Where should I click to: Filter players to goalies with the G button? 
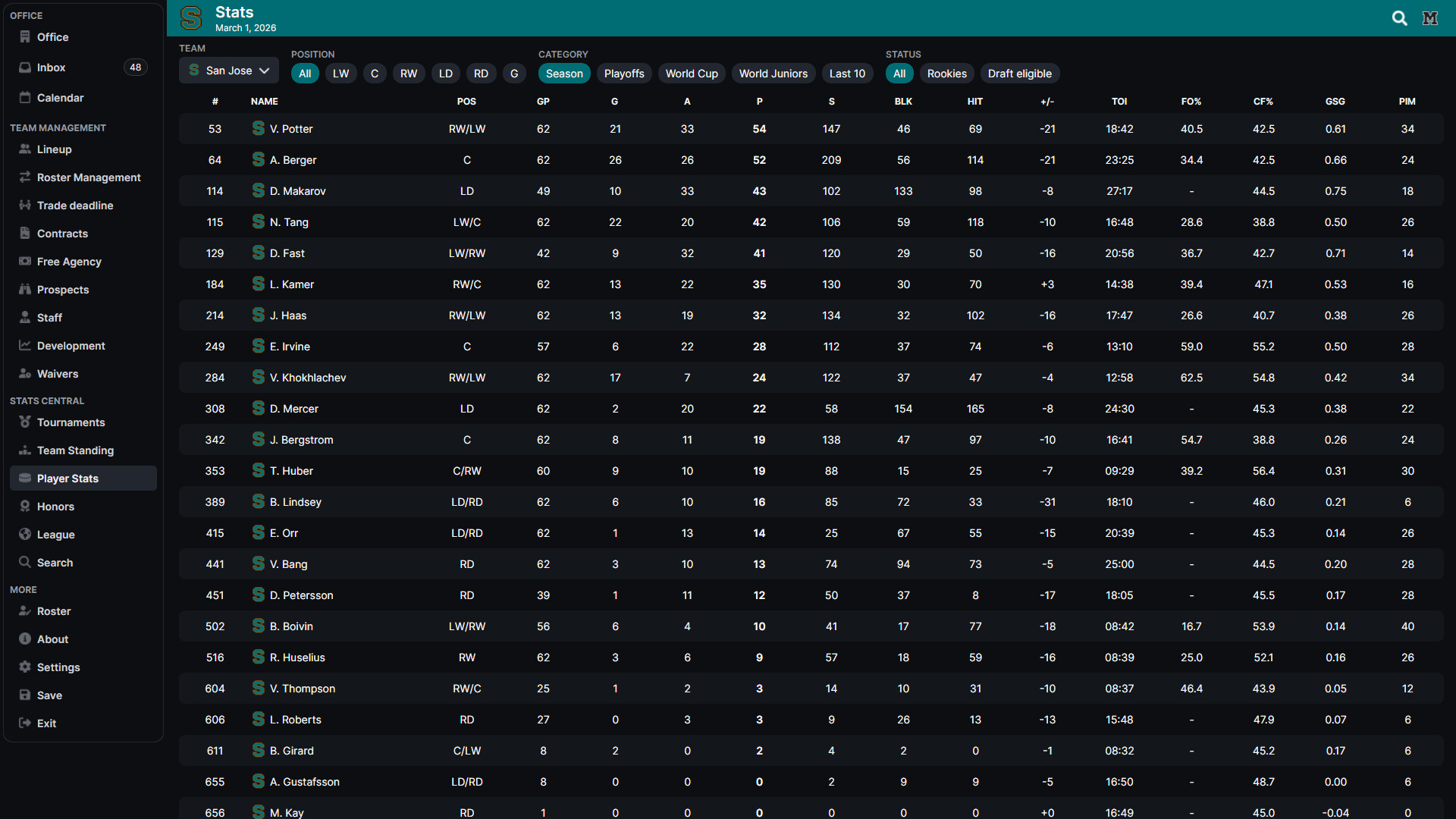[514, 73]
